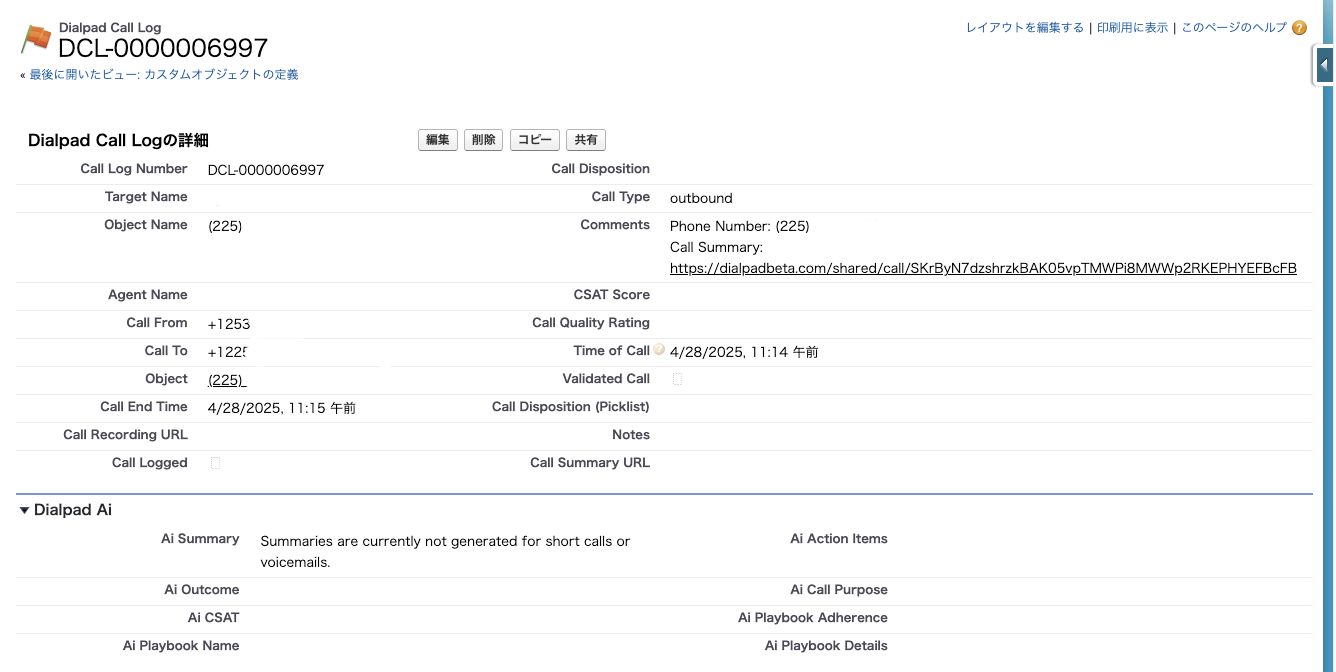Click the Ai Summary text about short calls
Image resolution: width=1336 pixels, height=672 pixels.
point(445,552)
